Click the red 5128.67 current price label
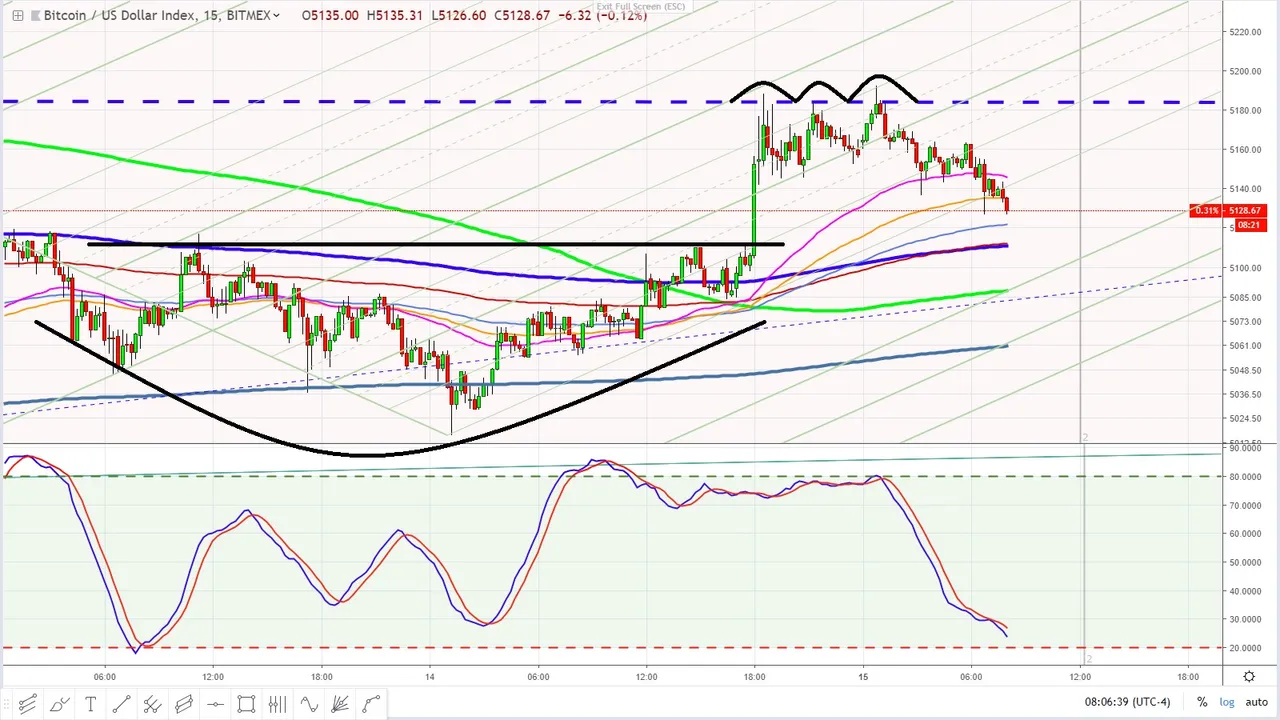Image resolution: width=1280 pixels, height=720 pixels. [x=1246, y=211]
